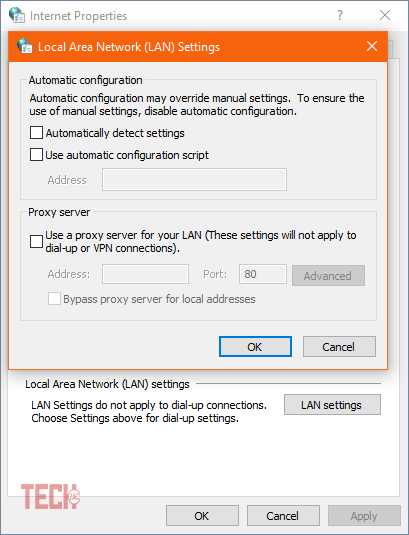Click the Apply button
This screenshot has height=535, width=409.
tap(364, 516)
